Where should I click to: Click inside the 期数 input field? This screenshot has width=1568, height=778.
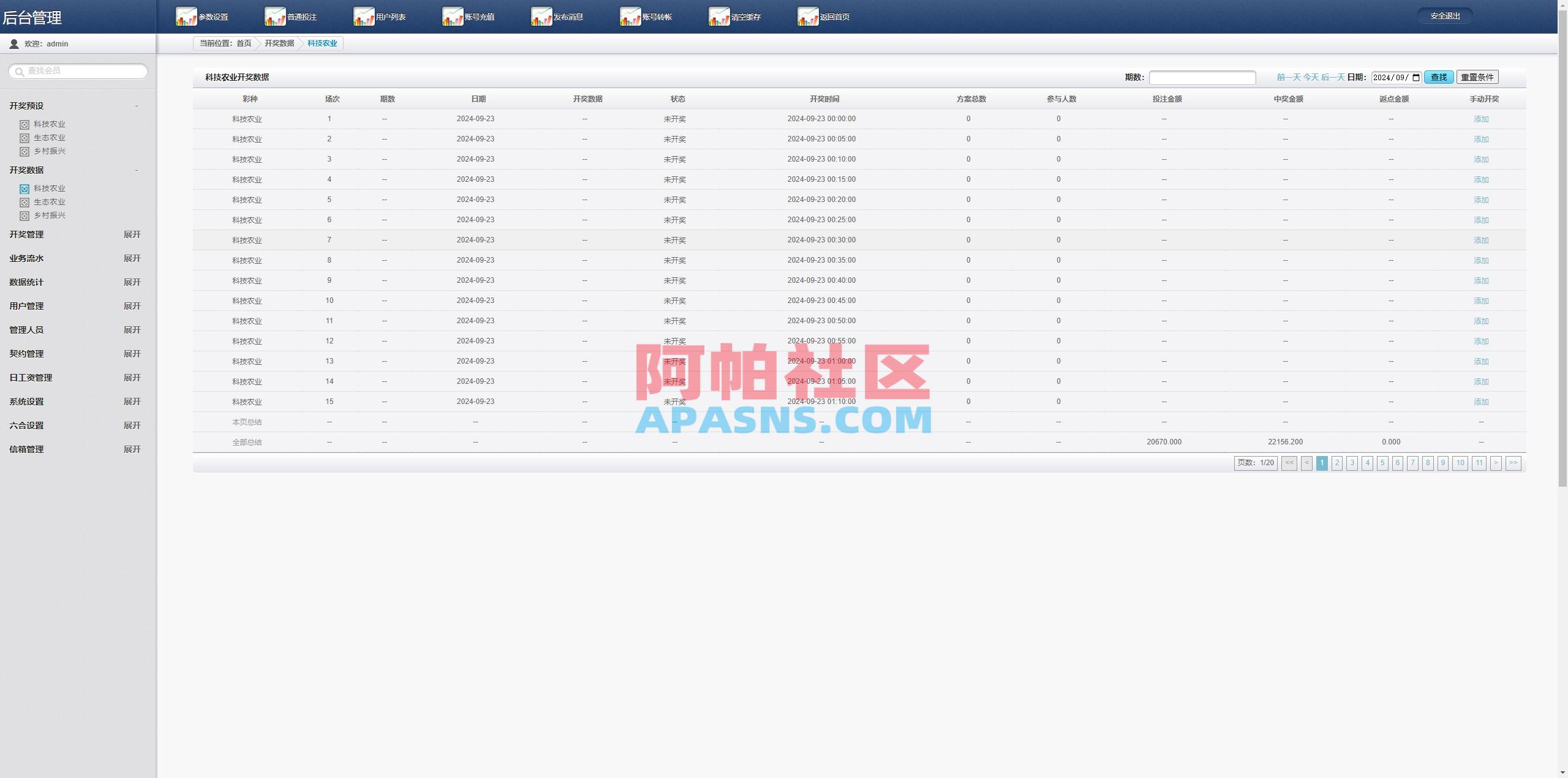click(1202, 77)
